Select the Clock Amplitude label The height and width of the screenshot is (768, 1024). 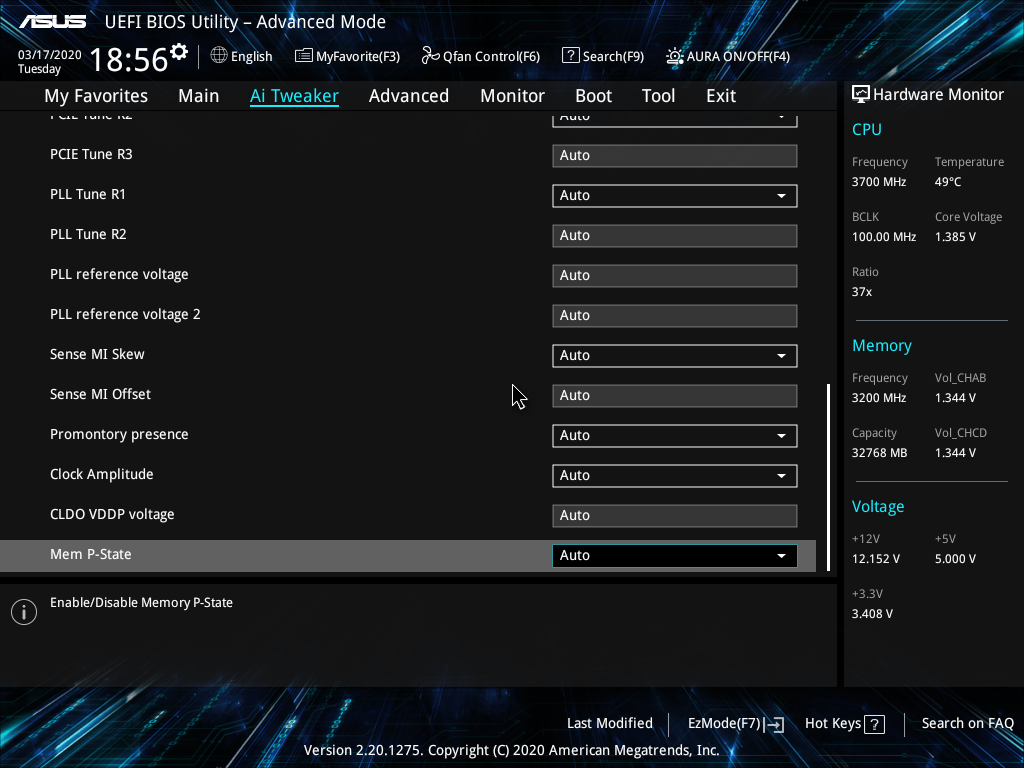pyautogui.click(x=102, y=475)
